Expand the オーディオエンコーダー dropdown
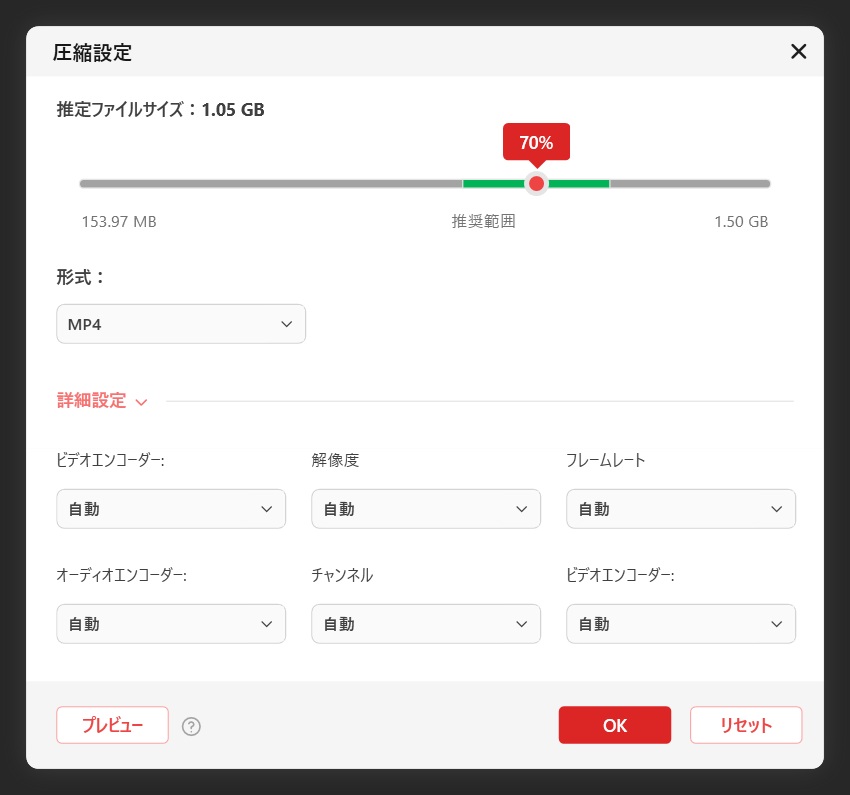Viewport: 850px width, 795px height. [171, 624]
